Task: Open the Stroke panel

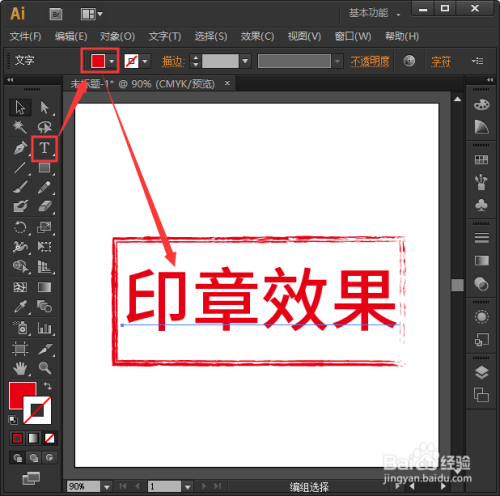Action: [x=481, y=238]
